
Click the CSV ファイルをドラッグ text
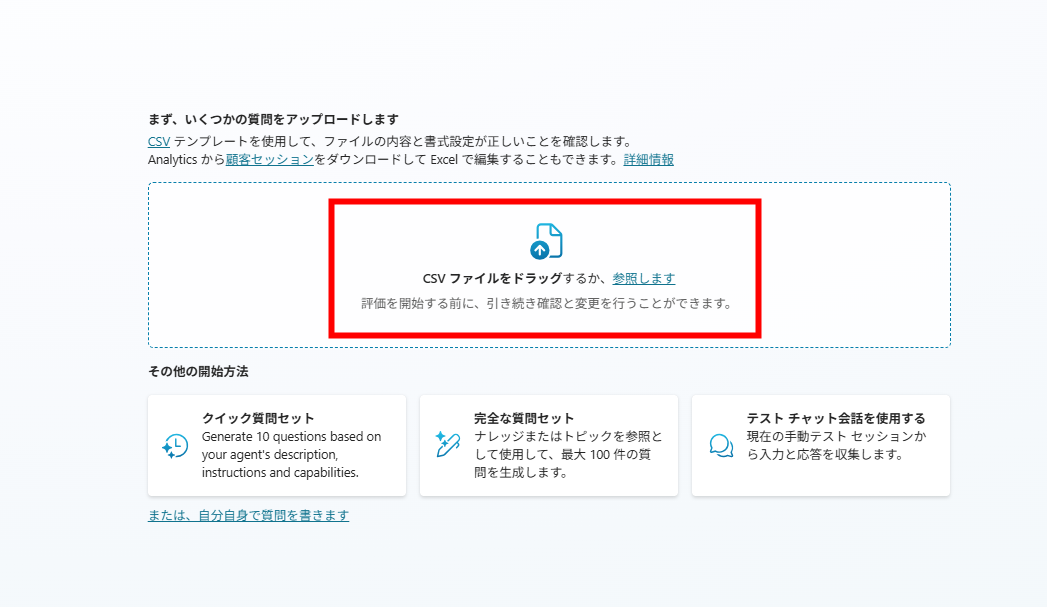[x=493, y=278]
